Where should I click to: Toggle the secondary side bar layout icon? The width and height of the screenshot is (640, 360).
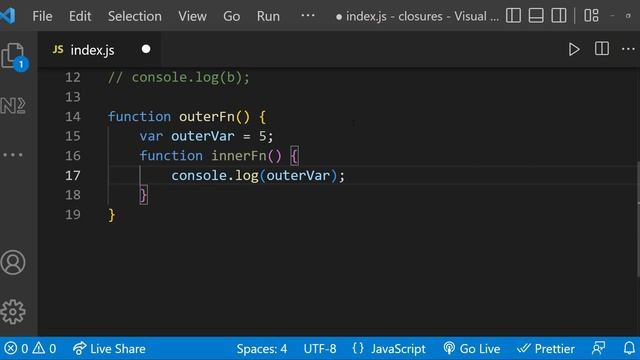coord(559,16)
